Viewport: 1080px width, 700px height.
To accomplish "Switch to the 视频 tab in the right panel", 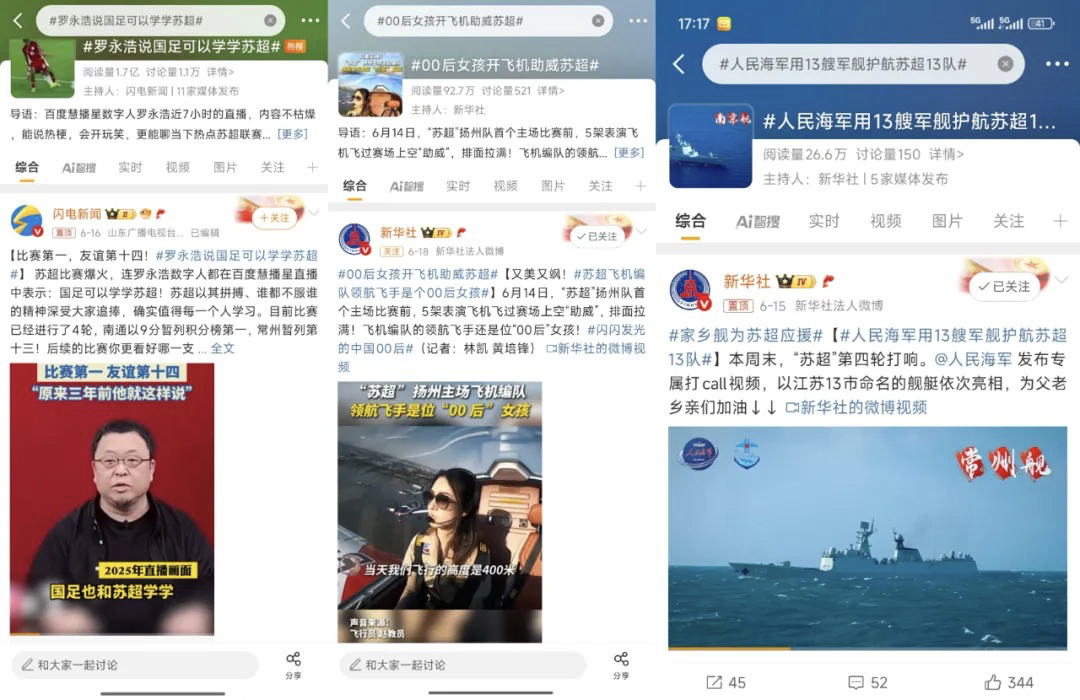I will tap(885, 220).
